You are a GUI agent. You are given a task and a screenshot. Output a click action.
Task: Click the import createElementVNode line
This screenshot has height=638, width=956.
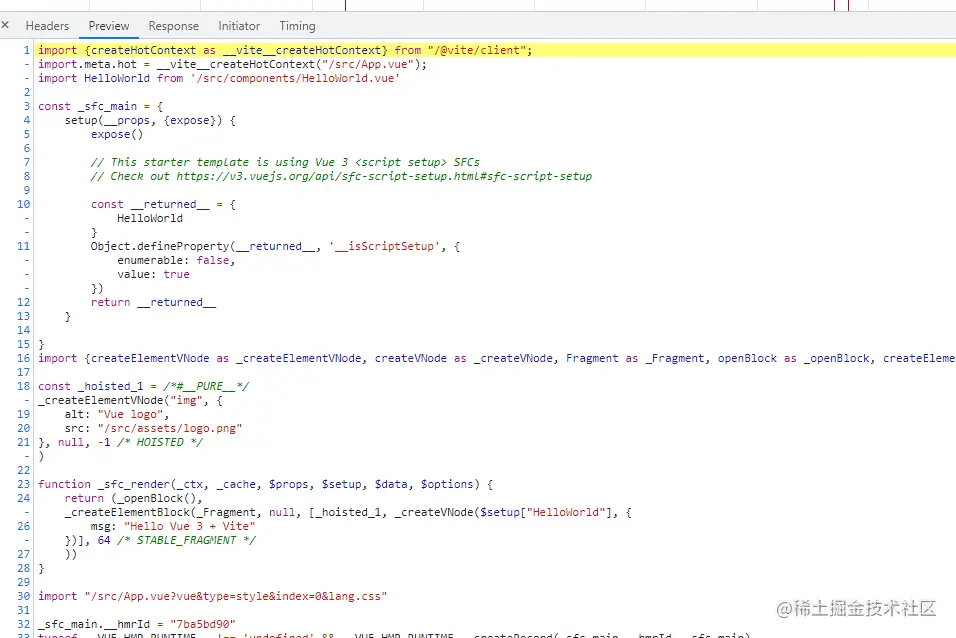tap(497, 359)
